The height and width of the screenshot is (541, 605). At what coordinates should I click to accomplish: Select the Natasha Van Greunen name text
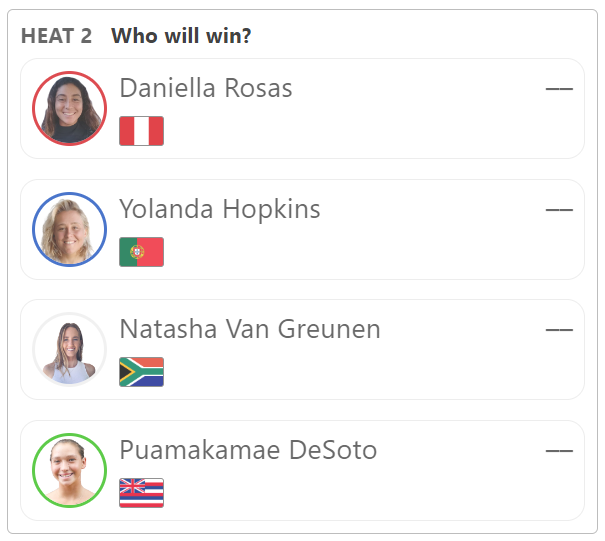(250, 329)
